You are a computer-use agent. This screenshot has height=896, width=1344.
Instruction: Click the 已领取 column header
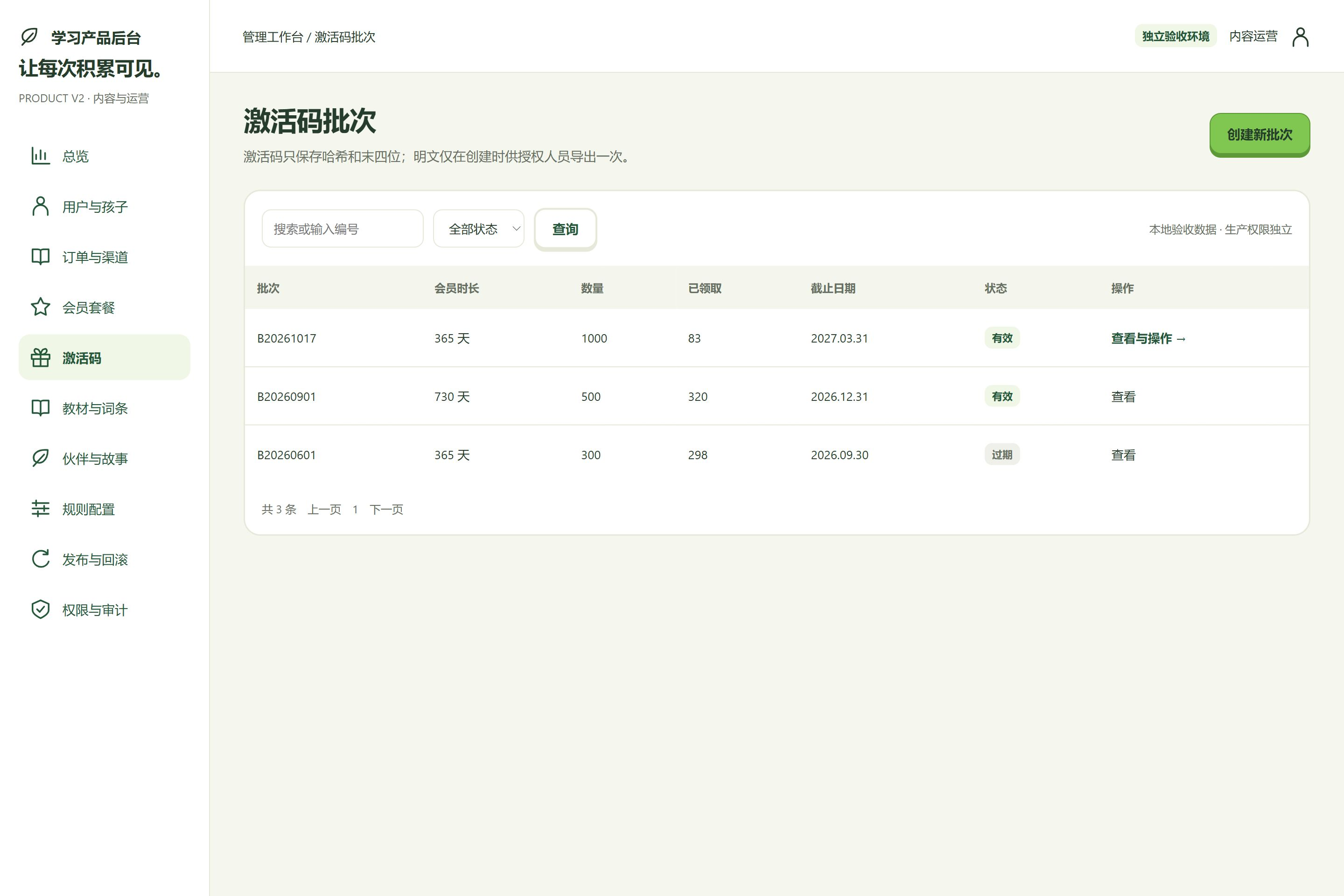pos(705,288)
